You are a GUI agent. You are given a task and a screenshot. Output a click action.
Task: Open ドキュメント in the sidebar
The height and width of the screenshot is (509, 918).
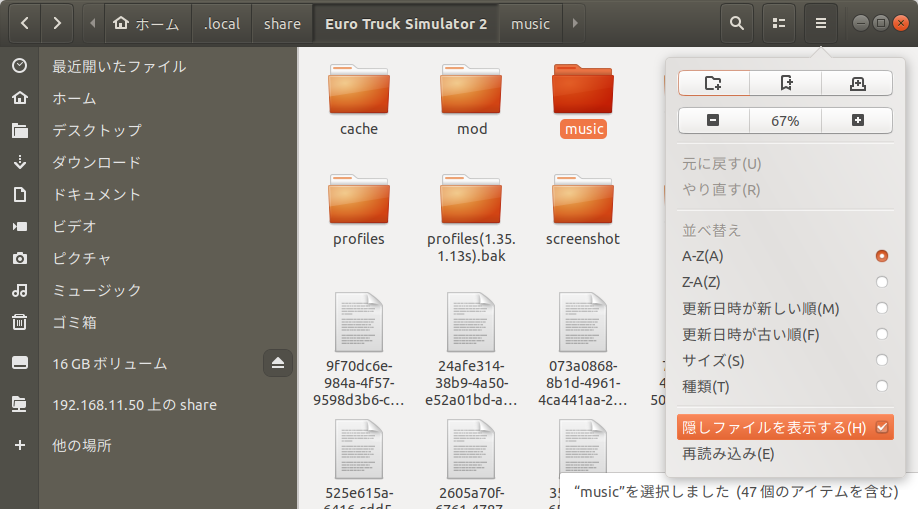pos(149,194)
